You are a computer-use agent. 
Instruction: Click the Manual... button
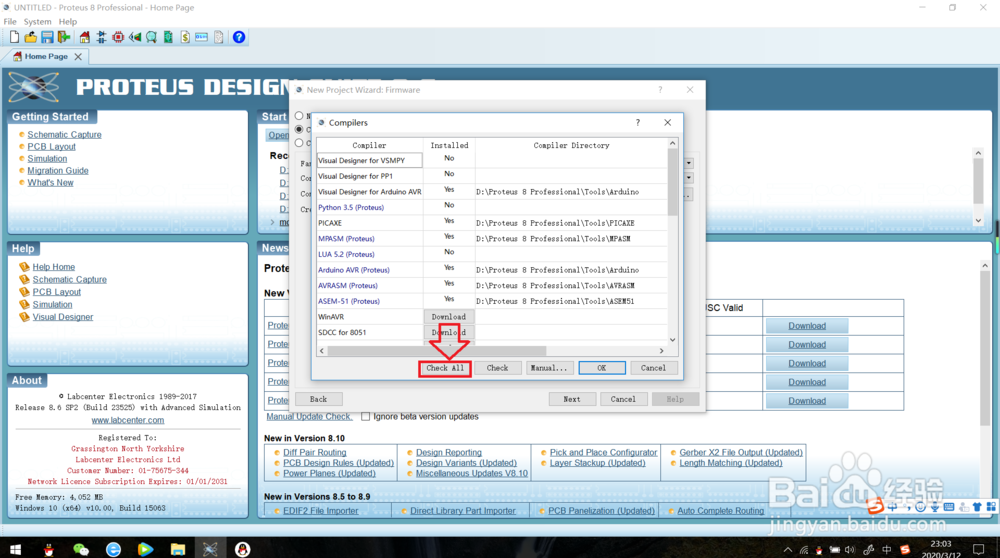pyautogui.click(x=548, y=368)
